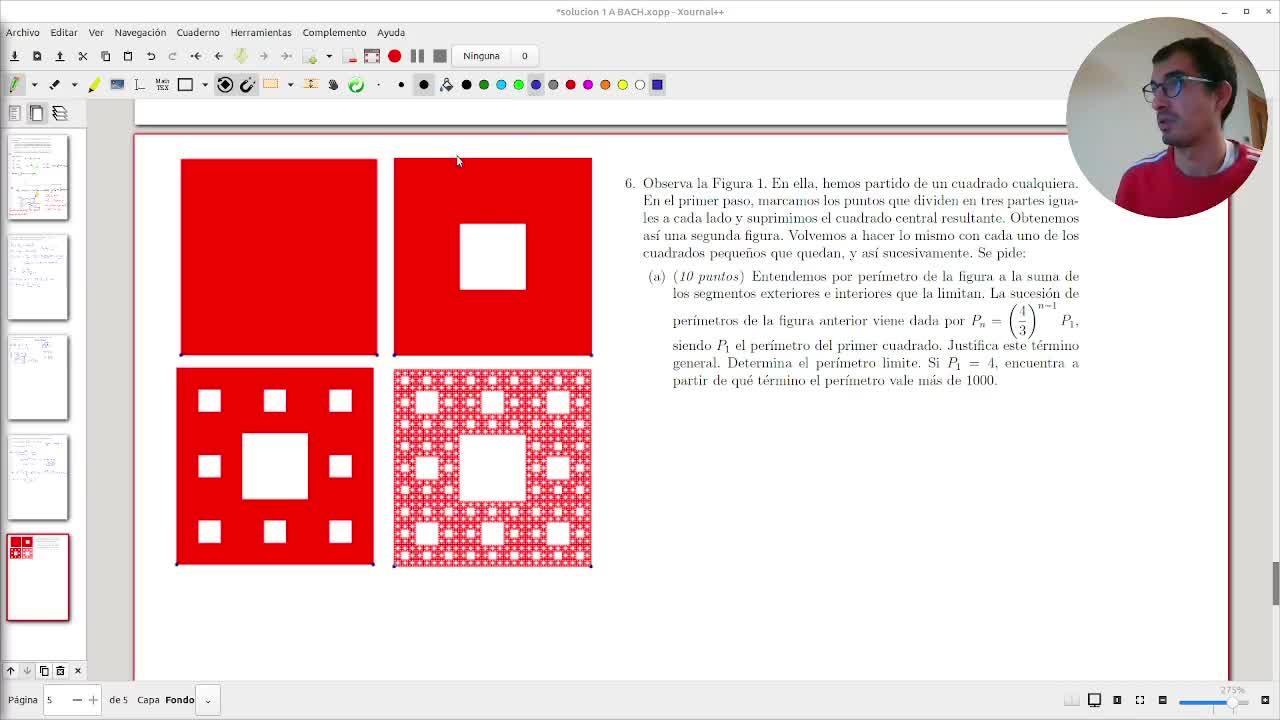Open the Math TeX tool
Viewport: 1280px width, 720px height.
pyautogui.click(x=162, y=85)
